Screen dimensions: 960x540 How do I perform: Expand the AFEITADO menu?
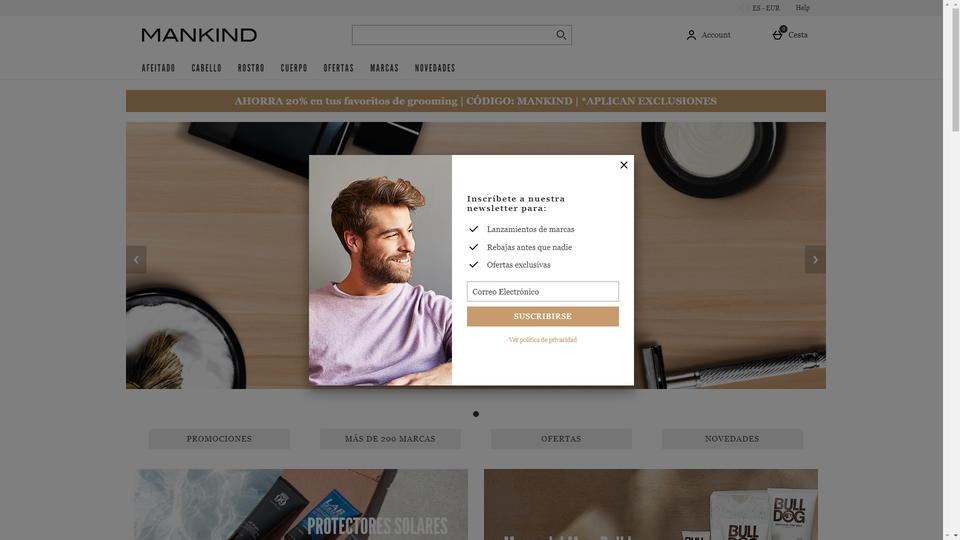pos(159,68)
